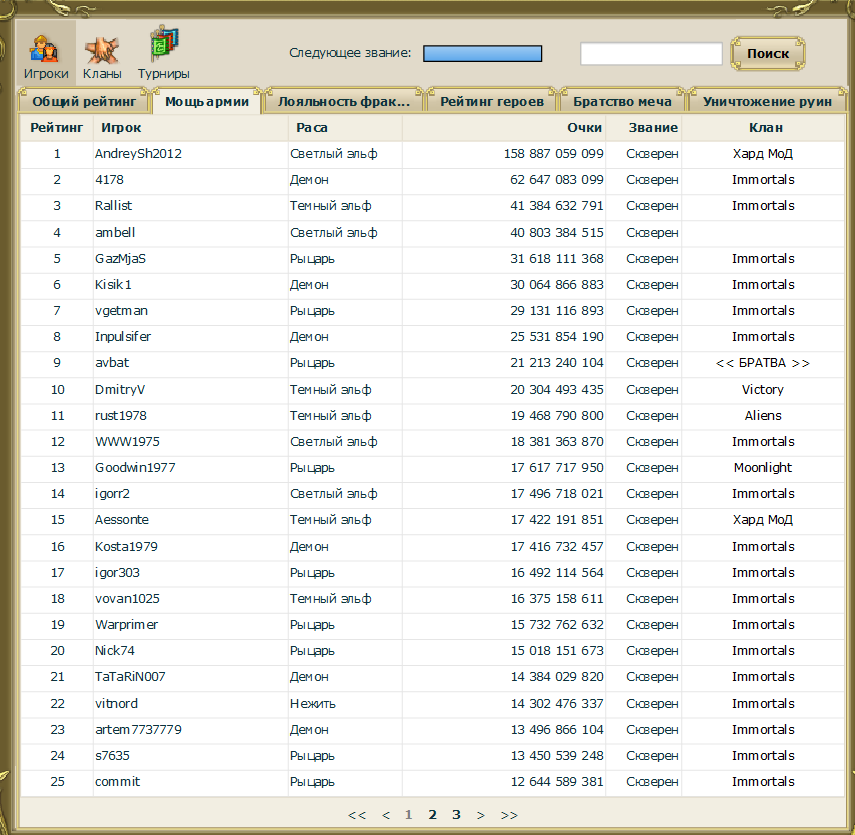Switch to the Рейтинг героев tab

(x=492, y=101)
